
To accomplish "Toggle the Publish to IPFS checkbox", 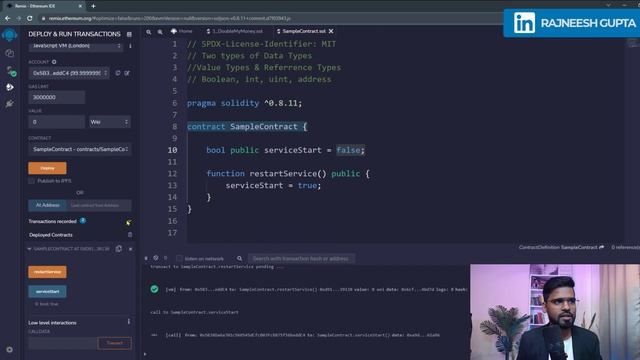I will click(x=31, y=181).
